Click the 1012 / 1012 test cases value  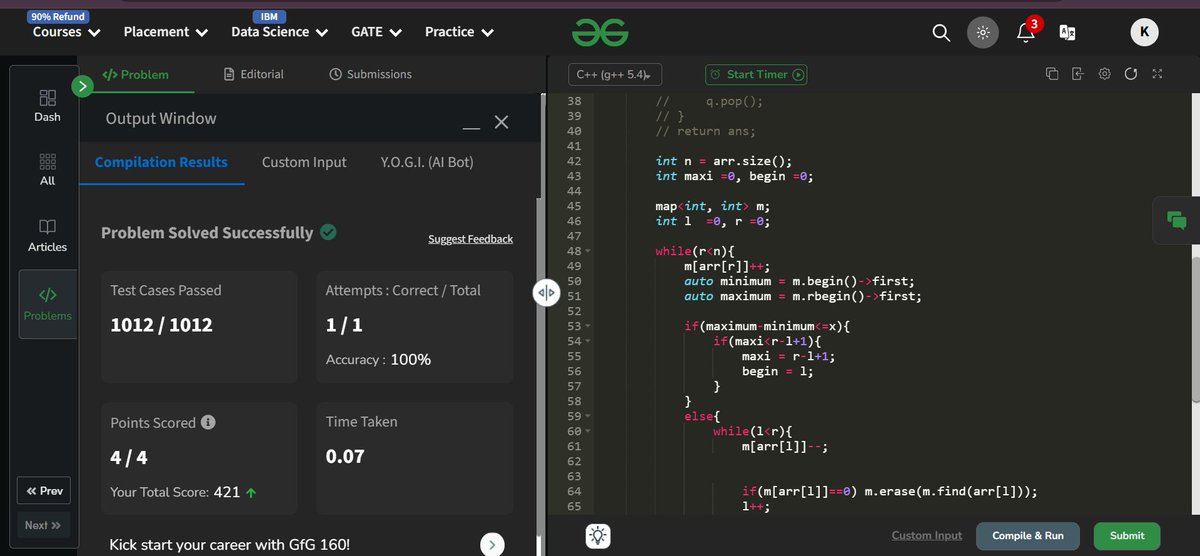(161, 325)
